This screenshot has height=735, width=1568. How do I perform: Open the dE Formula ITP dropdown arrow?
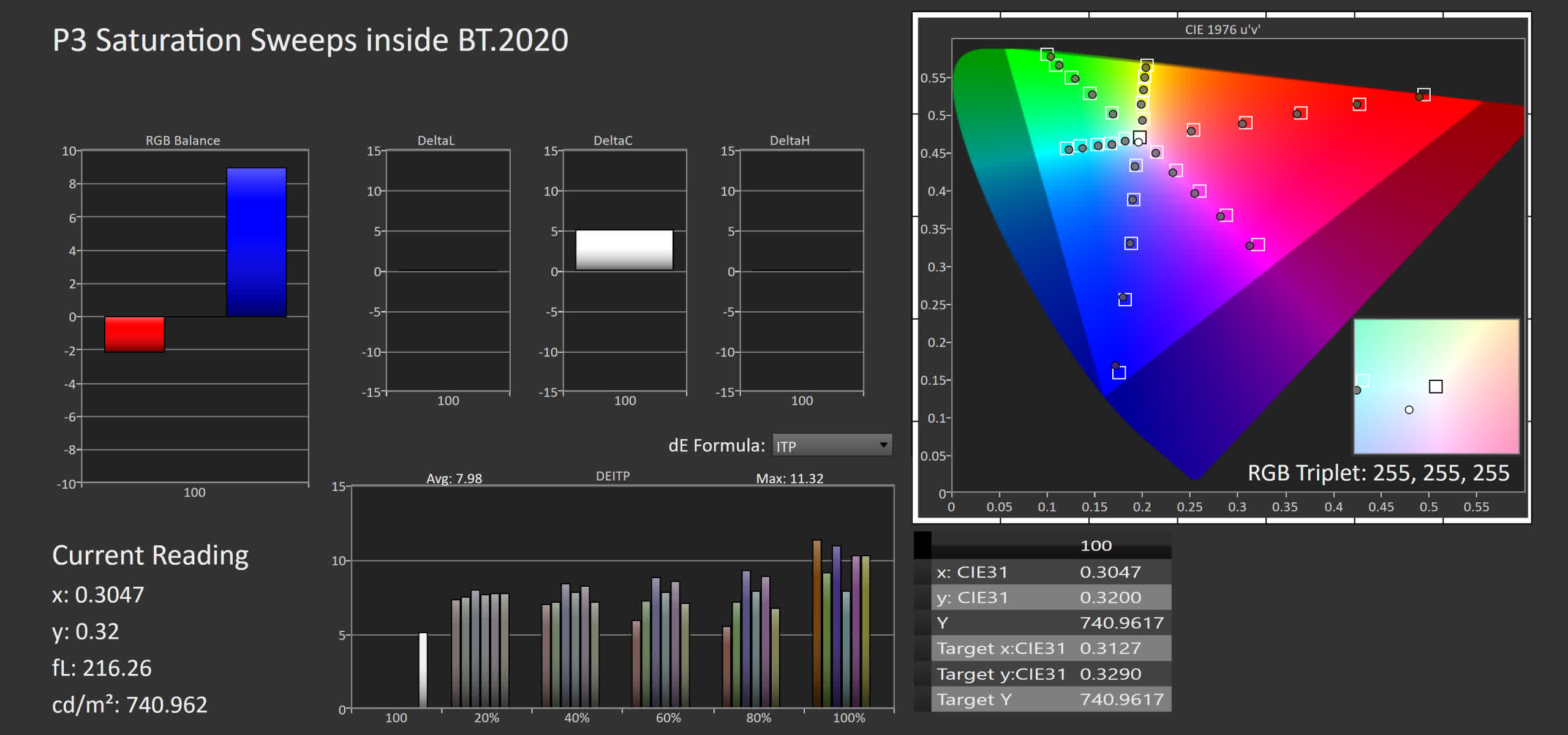click(x=883, y=445)
